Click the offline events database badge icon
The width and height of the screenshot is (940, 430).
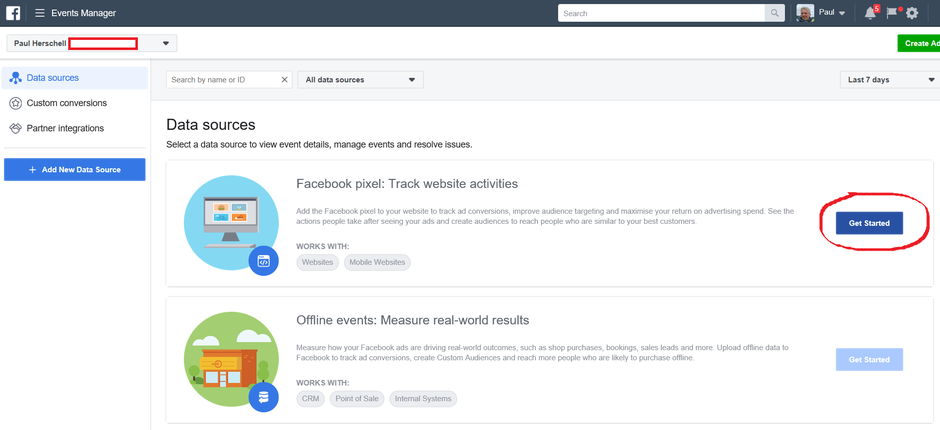[x=264, y=397]
